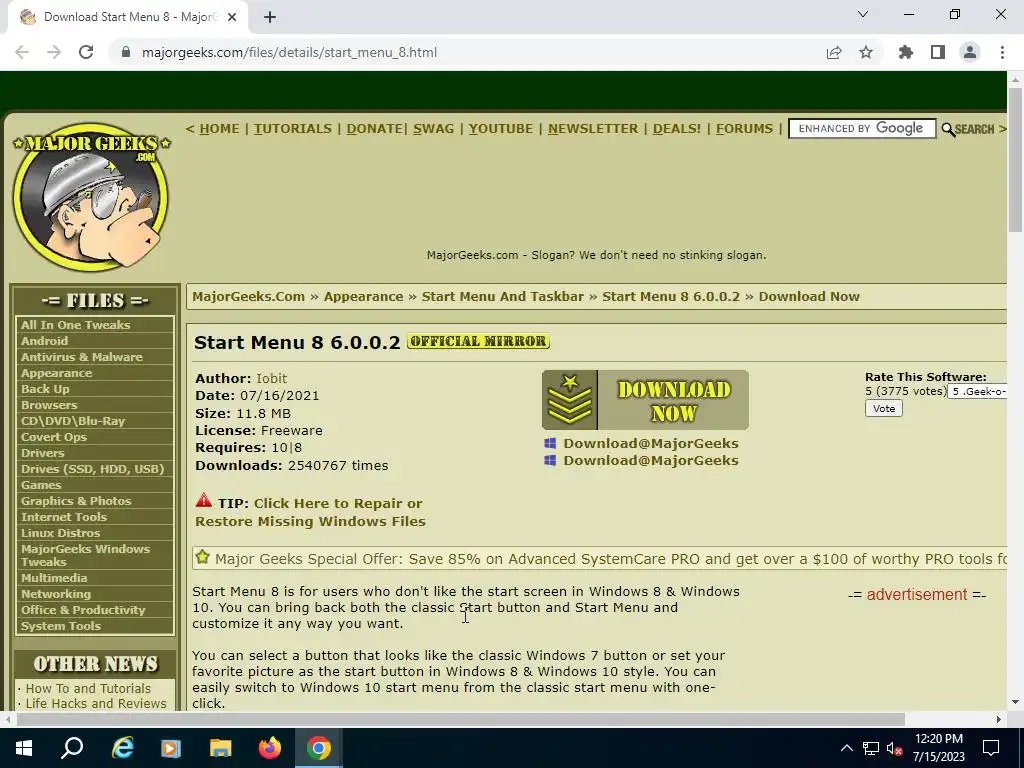Open the HOME menu link
Image resolution: width=1024 pixels, height=768 pixels.
click(219, 129)
